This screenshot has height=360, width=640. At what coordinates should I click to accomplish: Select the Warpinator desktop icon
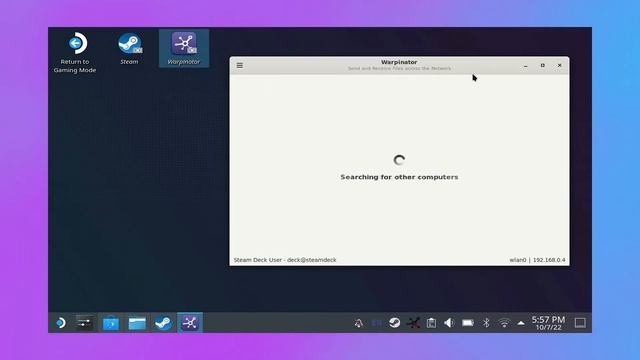click(184, 49)
